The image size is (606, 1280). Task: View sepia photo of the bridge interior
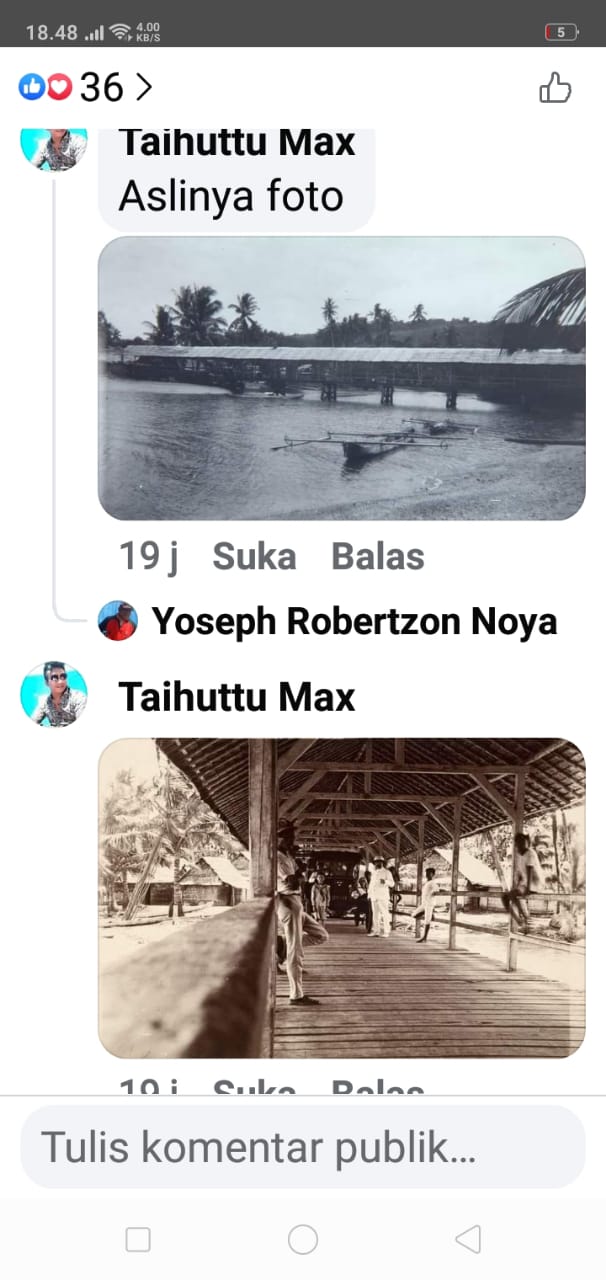point(342,898)
